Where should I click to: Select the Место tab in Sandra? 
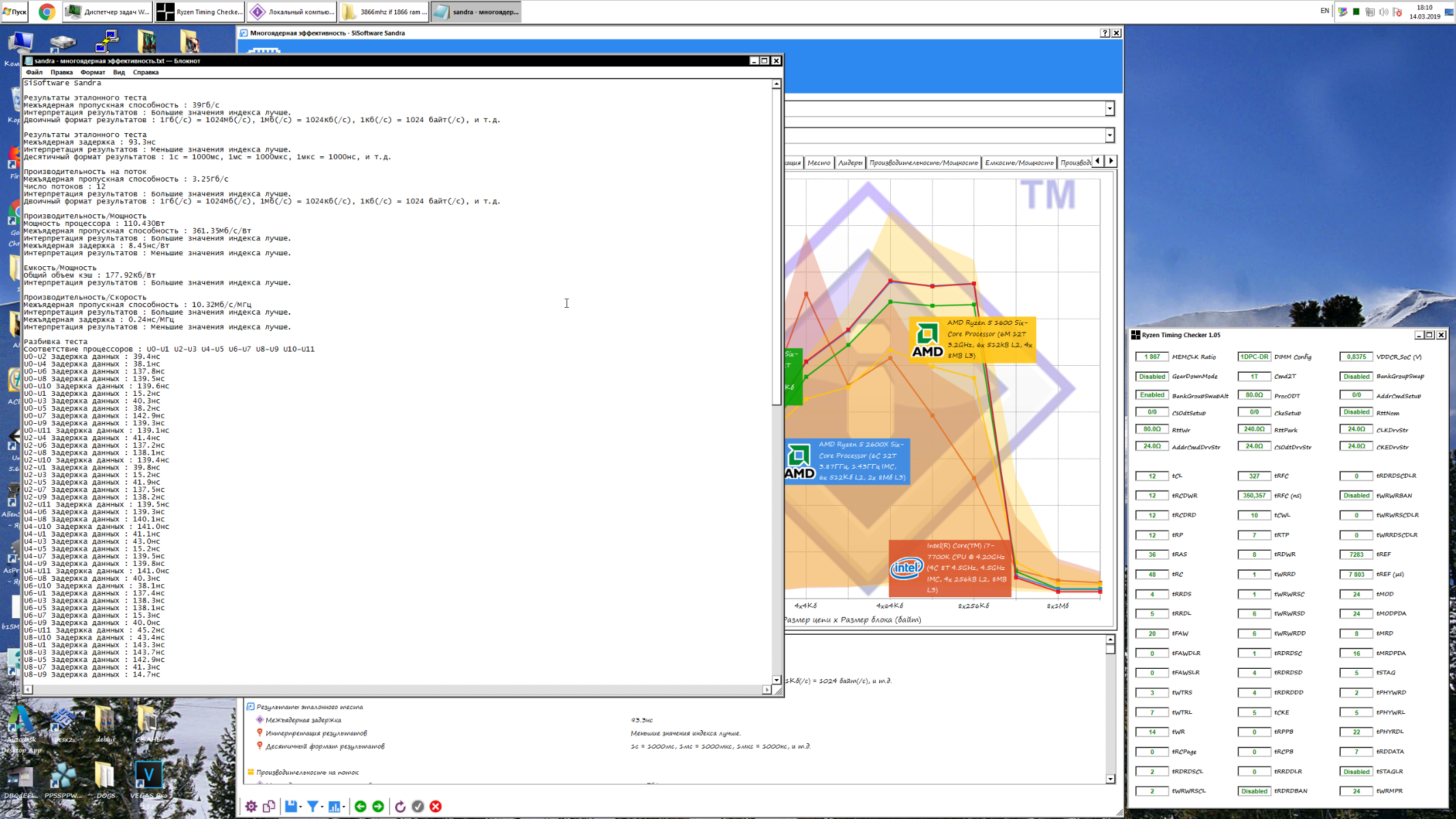pos(818,162)
